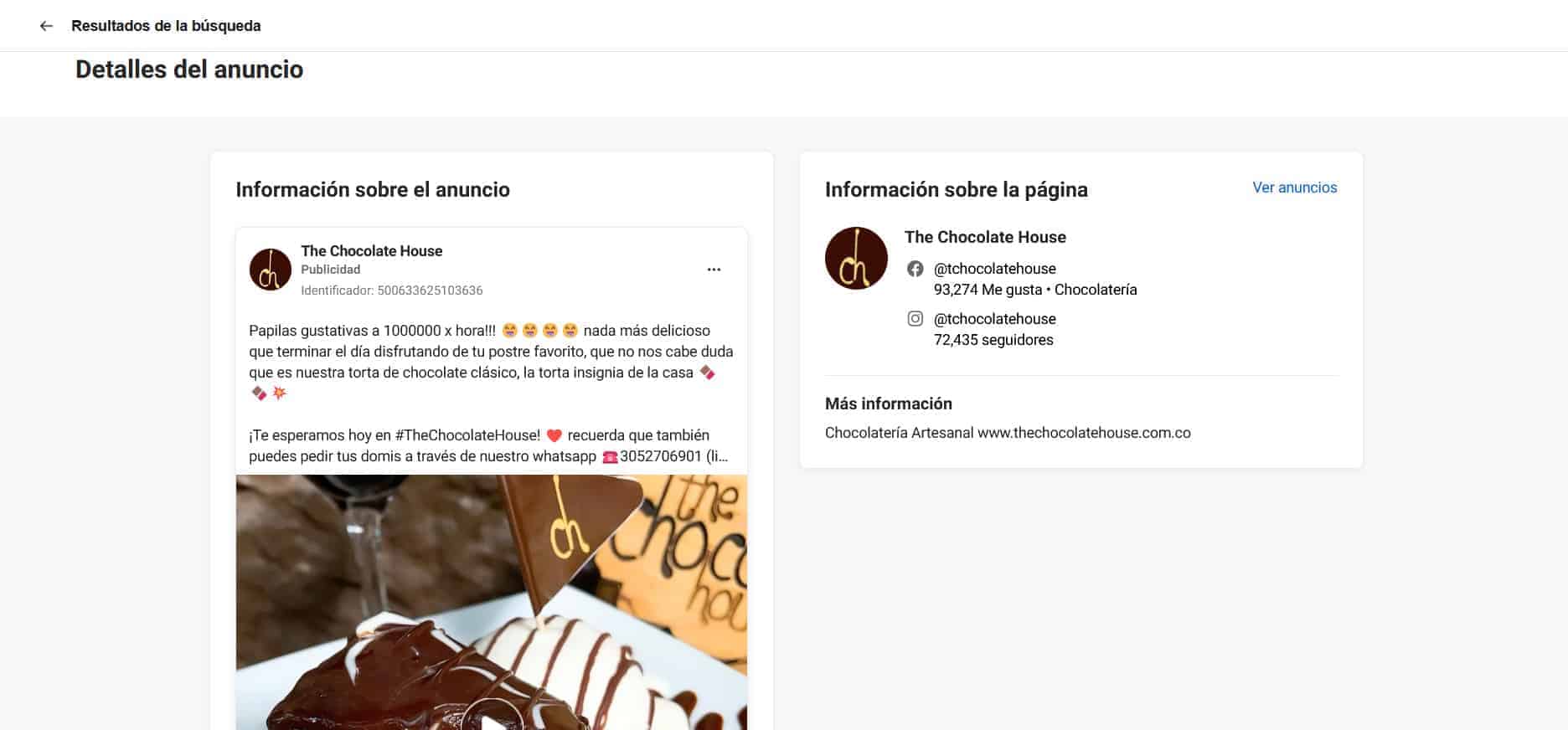Viewport: 1568px width, 730px height.
Task: Open the ad's three-dot options menu
Action: pos(714,270)
